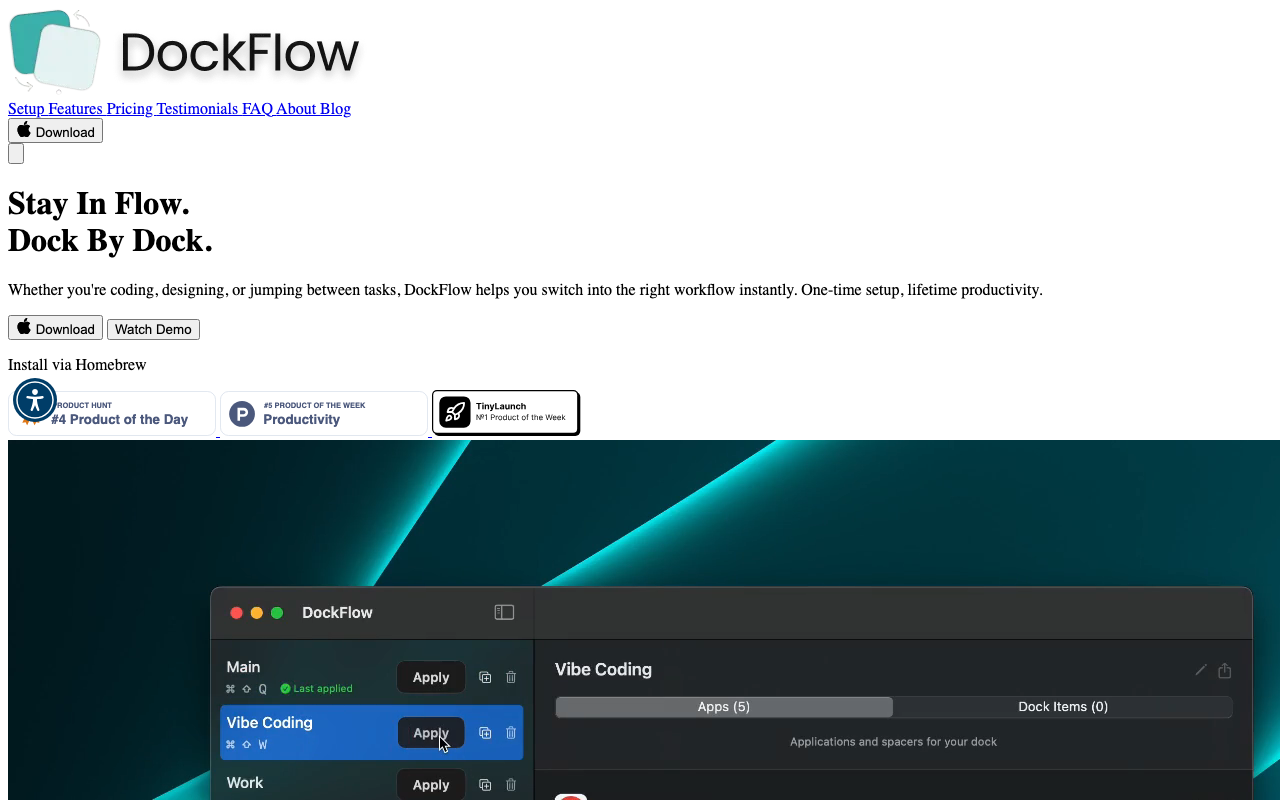Open the #5 Productivity Product of the Week badge
The width and height of the screenshot is (1280, 800).
pyautogui.click(x=324, y=413)
